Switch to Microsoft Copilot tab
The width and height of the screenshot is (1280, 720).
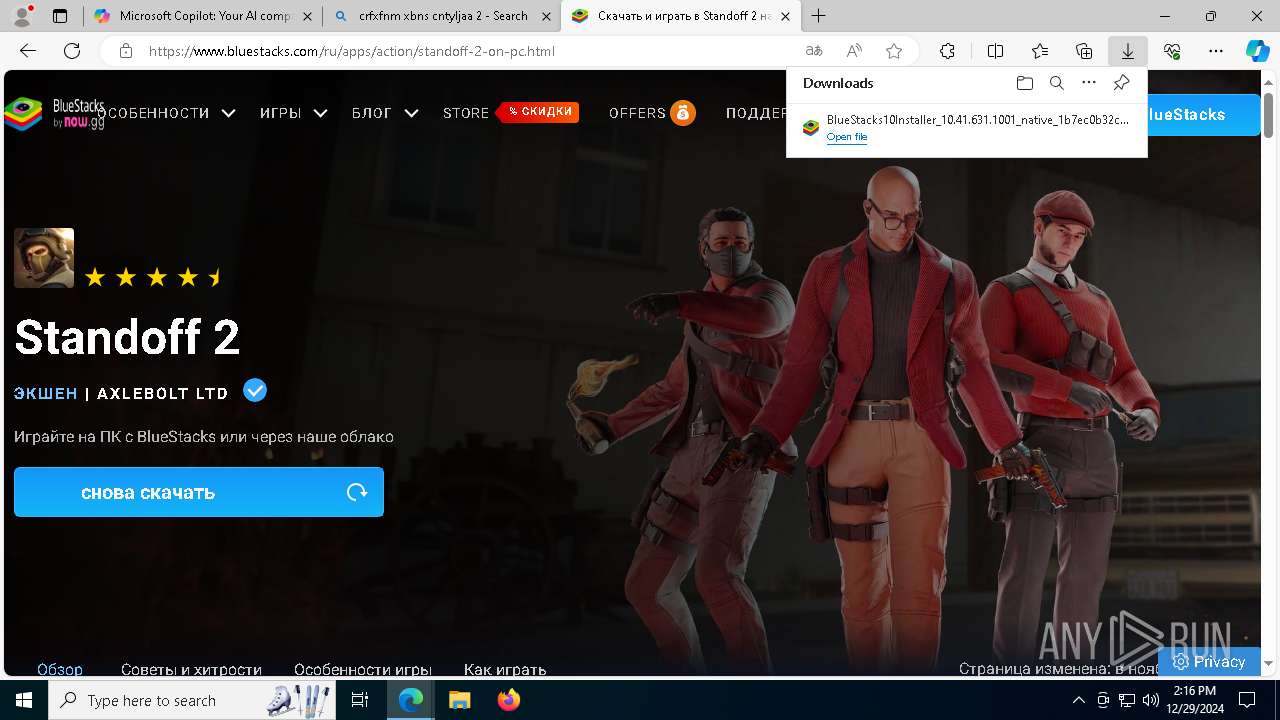pyautogui.click(x=203, y=16)
